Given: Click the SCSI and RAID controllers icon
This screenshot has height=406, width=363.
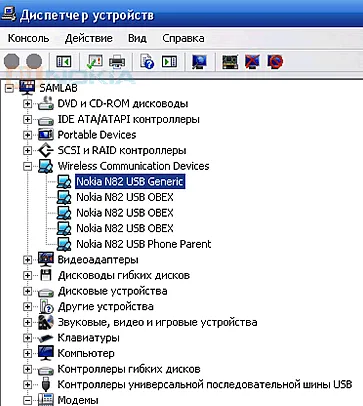Looking at the screenshot, I should [x=46, y=151].
